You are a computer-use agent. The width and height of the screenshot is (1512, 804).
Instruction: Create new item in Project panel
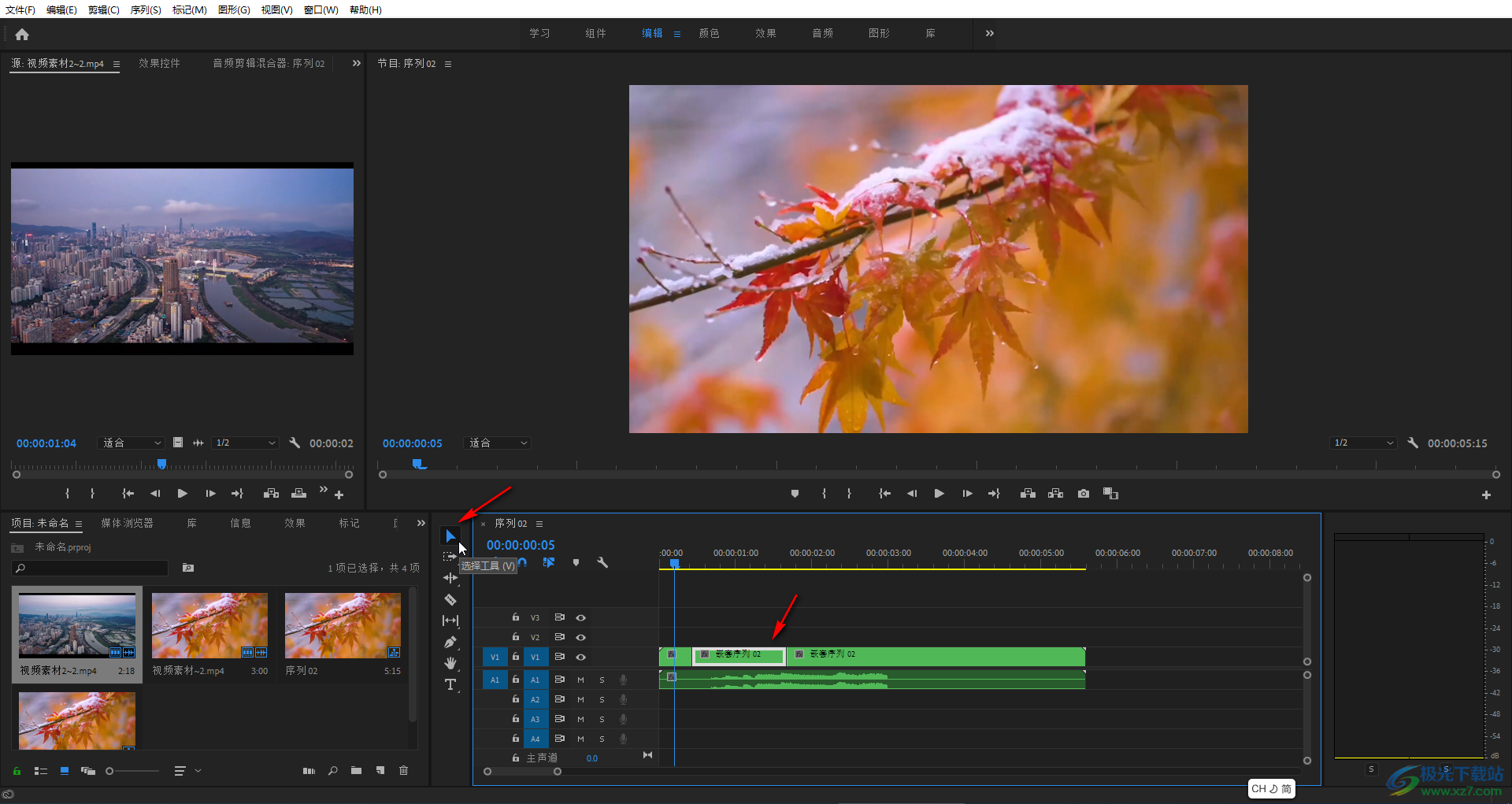pyautogui.click(x=380, y=771)
